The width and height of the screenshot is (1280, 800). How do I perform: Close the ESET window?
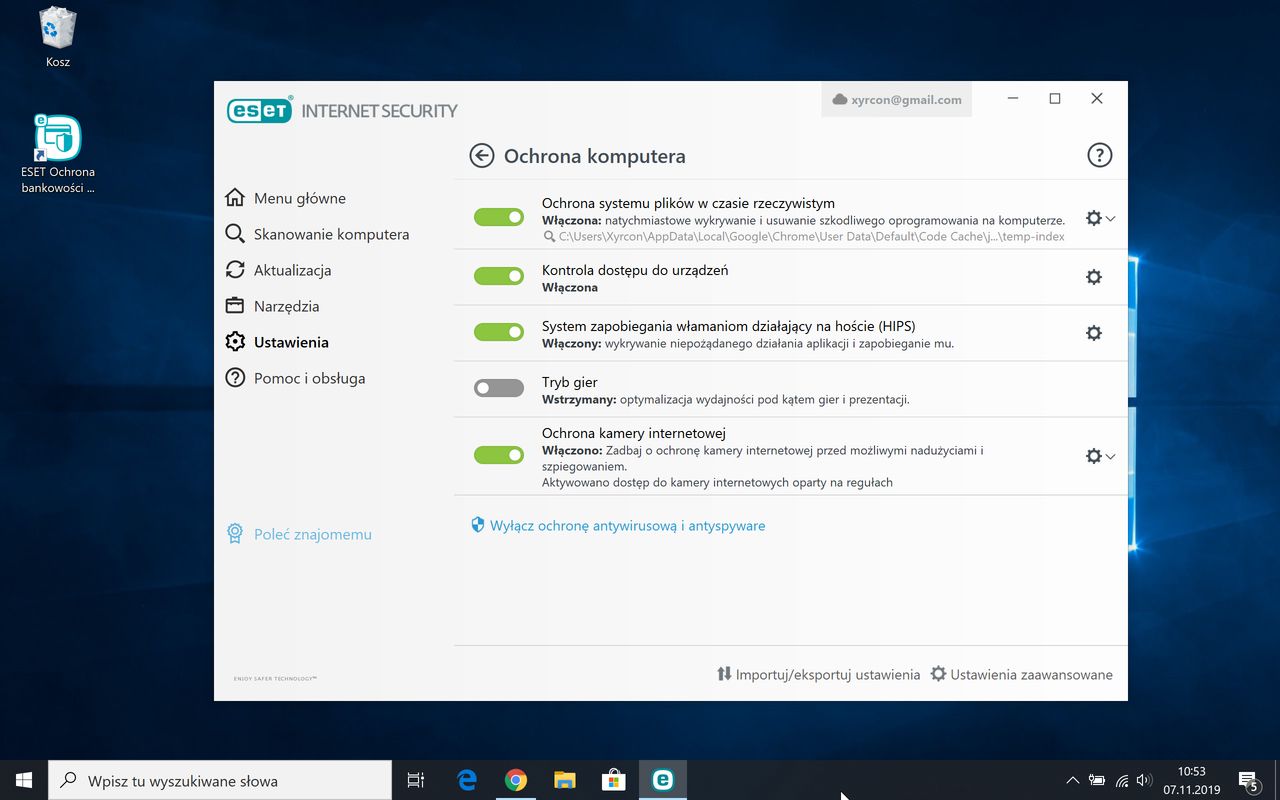click(x=1097, y=99)
